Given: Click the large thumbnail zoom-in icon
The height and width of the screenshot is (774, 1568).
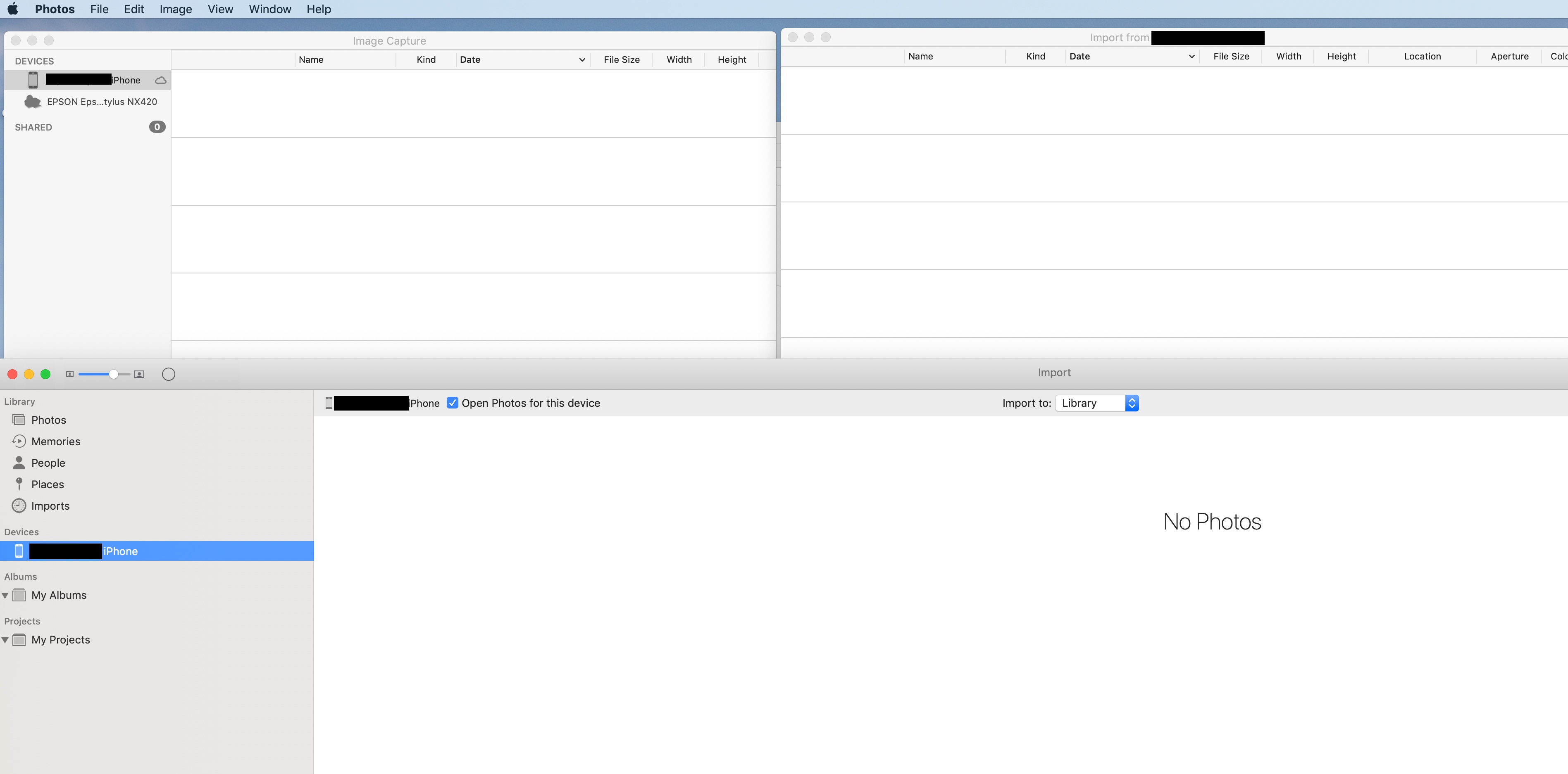Looking at the screenshot, I should pos(139,374).
